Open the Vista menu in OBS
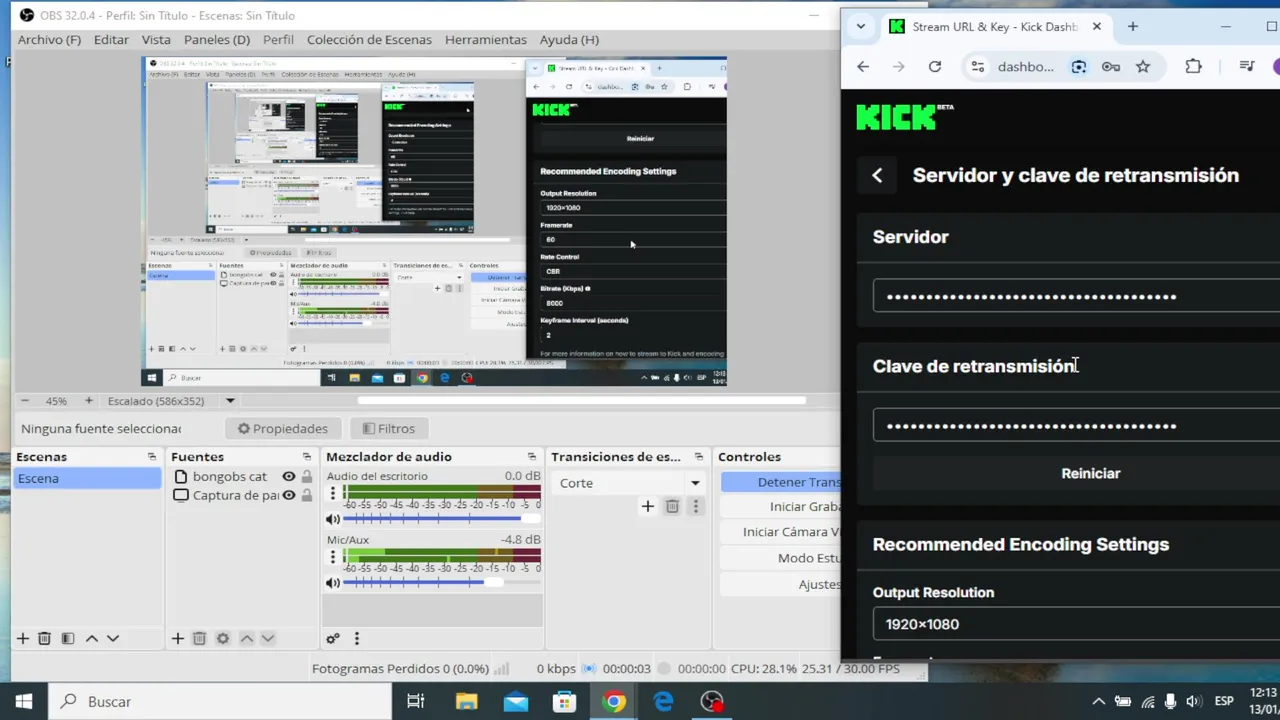The height and width of the screenshot is (720, 1280). [156, 40]
